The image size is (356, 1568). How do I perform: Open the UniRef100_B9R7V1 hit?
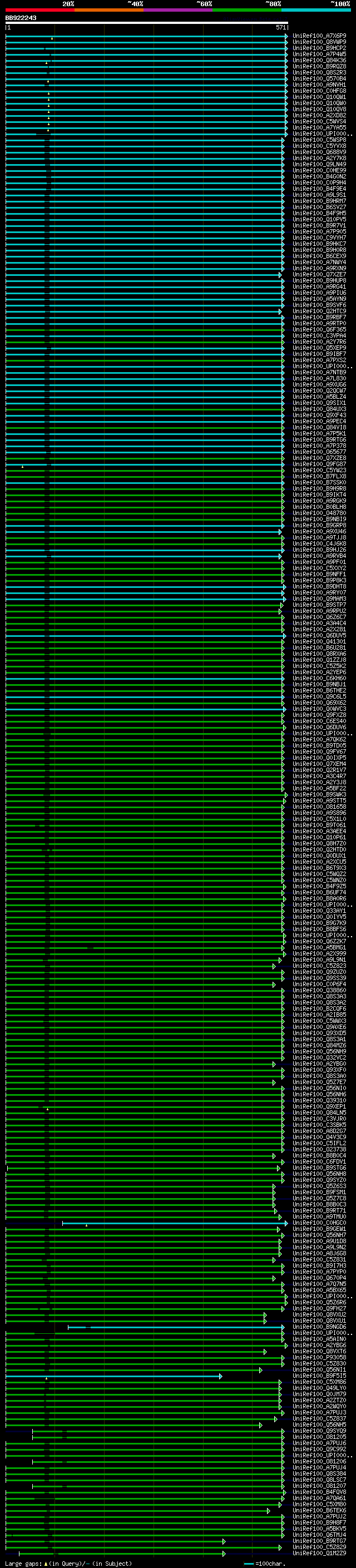[319, 226]
